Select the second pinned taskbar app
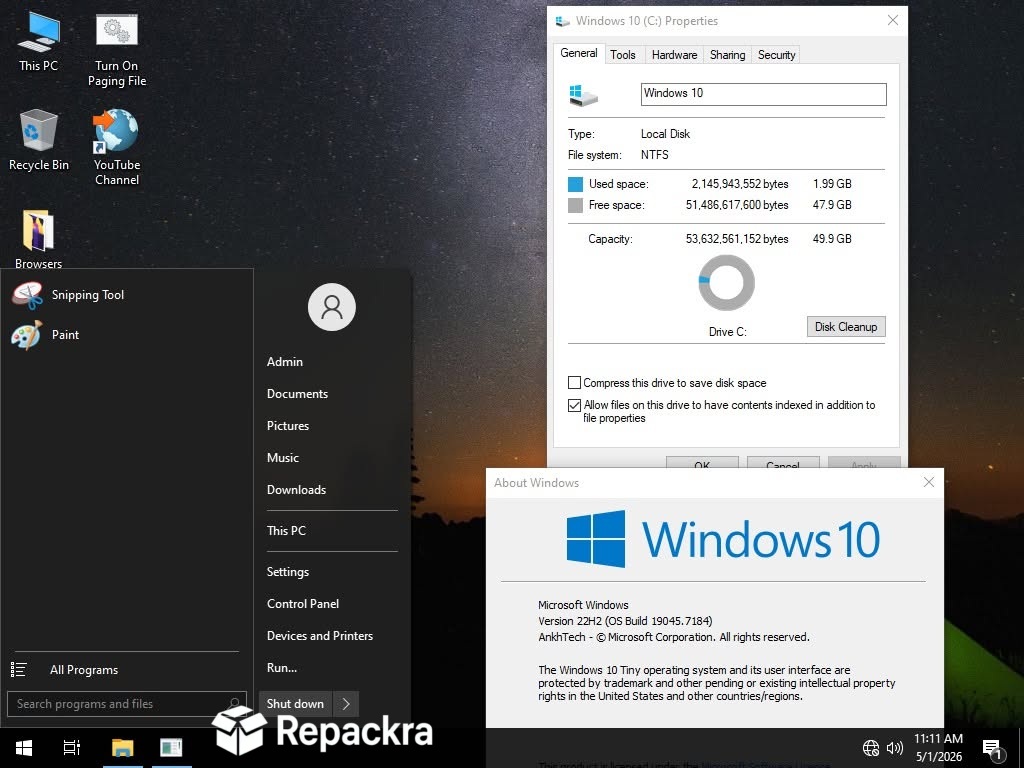1024x768 pixels. tap(171, 747)
